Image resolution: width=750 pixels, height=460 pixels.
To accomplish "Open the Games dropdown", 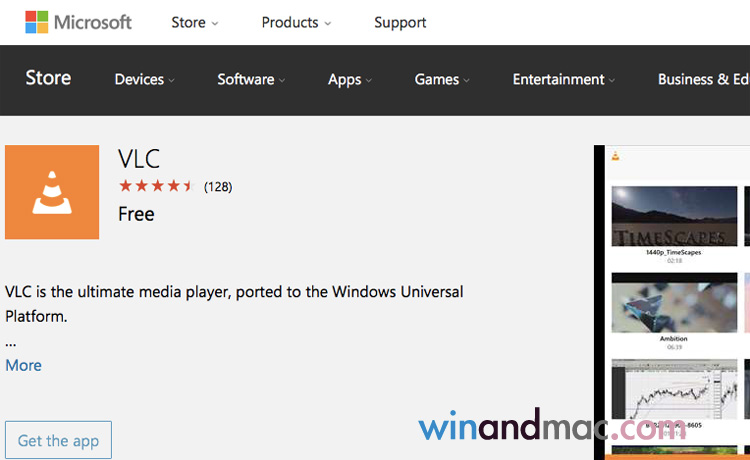I will pos(443,80).
